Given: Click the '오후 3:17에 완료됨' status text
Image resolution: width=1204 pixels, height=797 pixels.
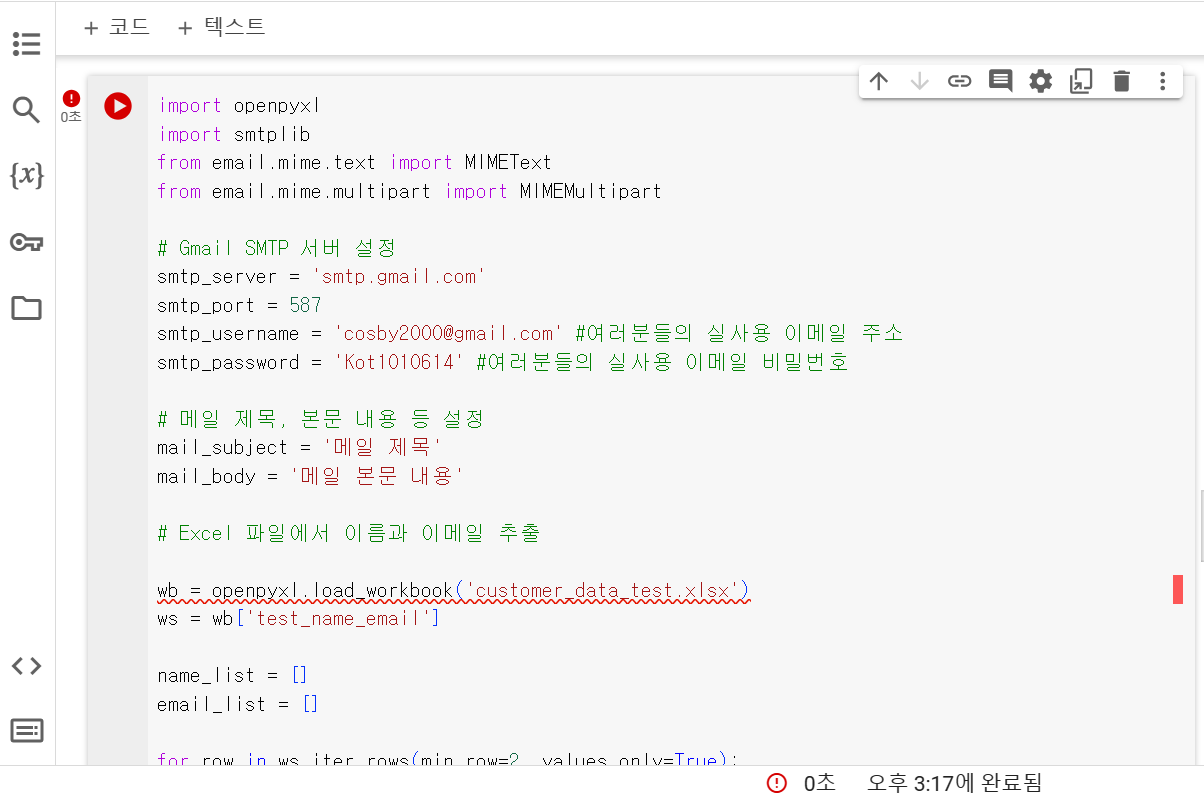Looking at the screenshot, I should [x=954, y=783].
